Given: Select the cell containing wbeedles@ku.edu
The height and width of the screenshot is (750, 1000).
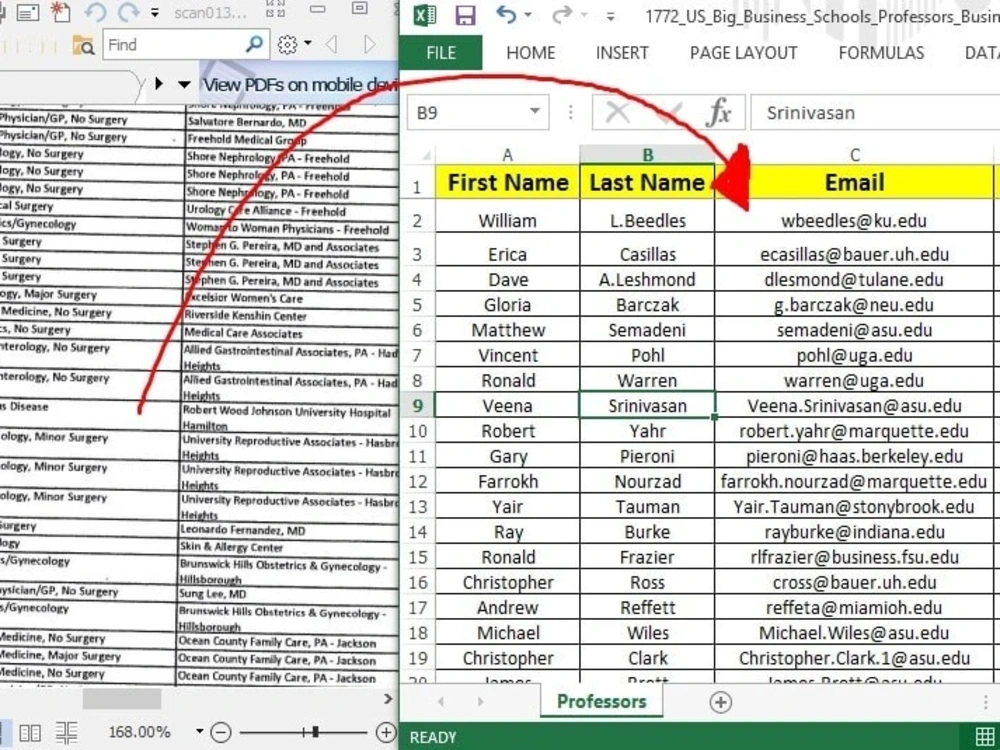Looking at the screenshot, I should click(855, 221).
